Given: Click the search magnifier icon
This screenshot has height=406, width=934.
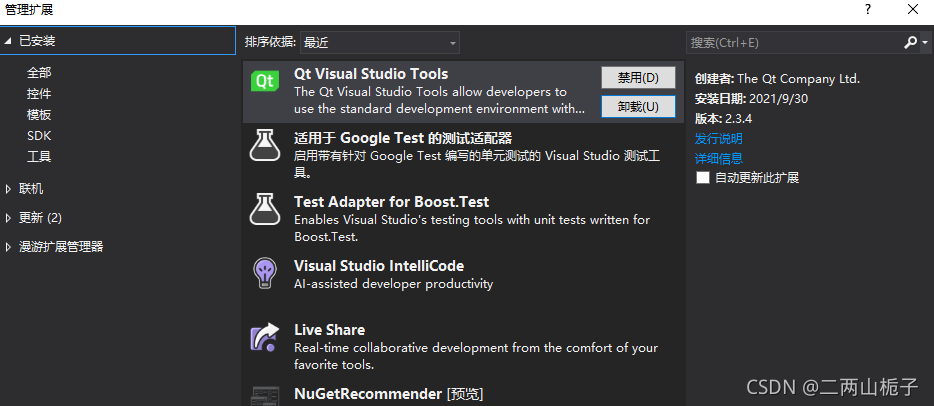Looking at the screenshot, I should [910, 42].
